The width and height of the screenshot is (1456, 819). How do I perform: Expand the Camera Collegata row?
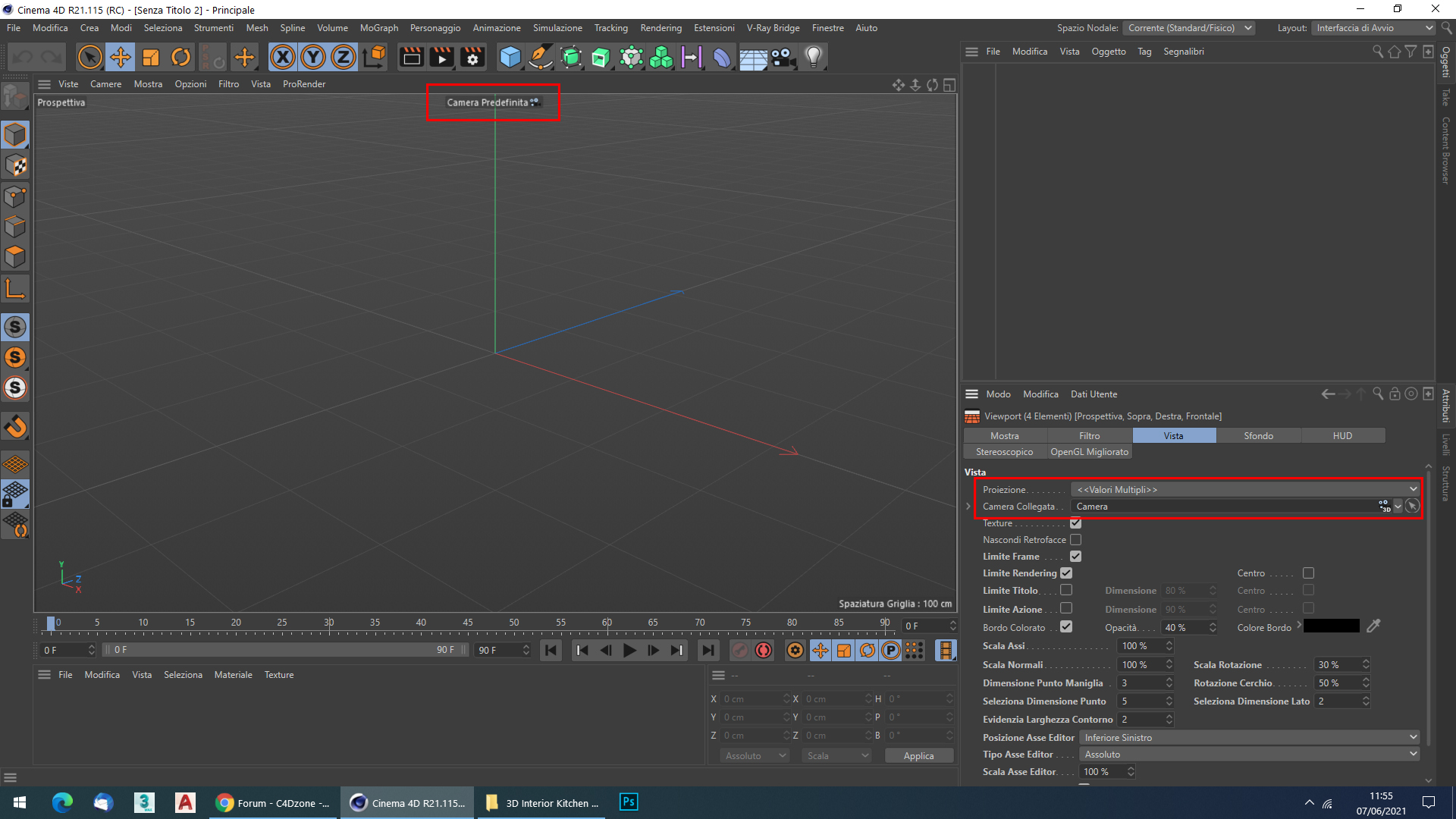[968, 507]
